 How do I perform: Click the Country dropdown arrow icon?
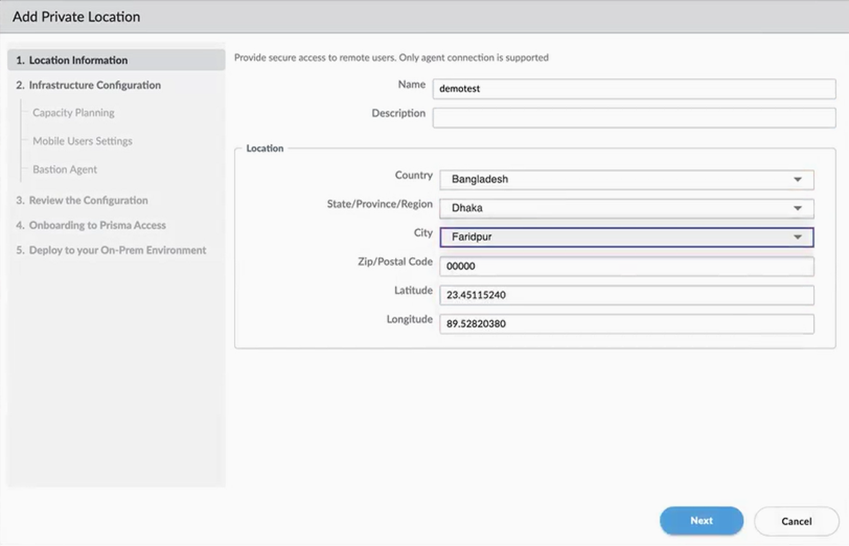pyautogui.click(x=797, y=180)
